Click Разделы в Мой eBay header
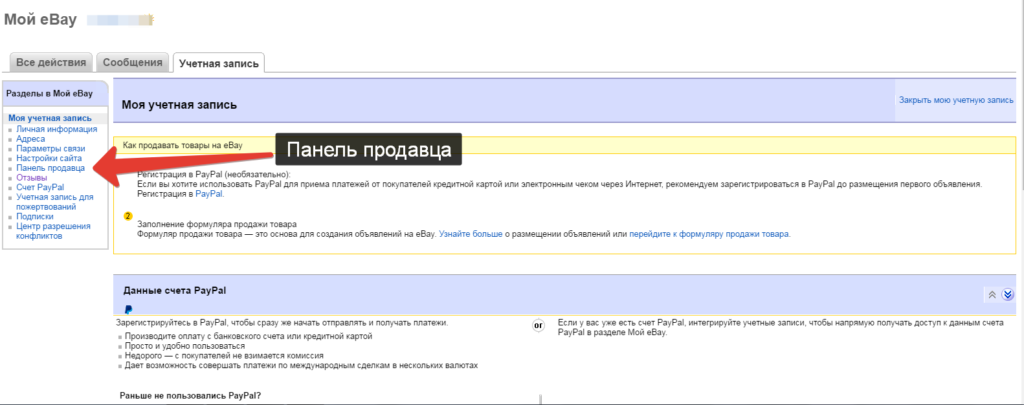The image size is (1024, 405). (50, 93)
